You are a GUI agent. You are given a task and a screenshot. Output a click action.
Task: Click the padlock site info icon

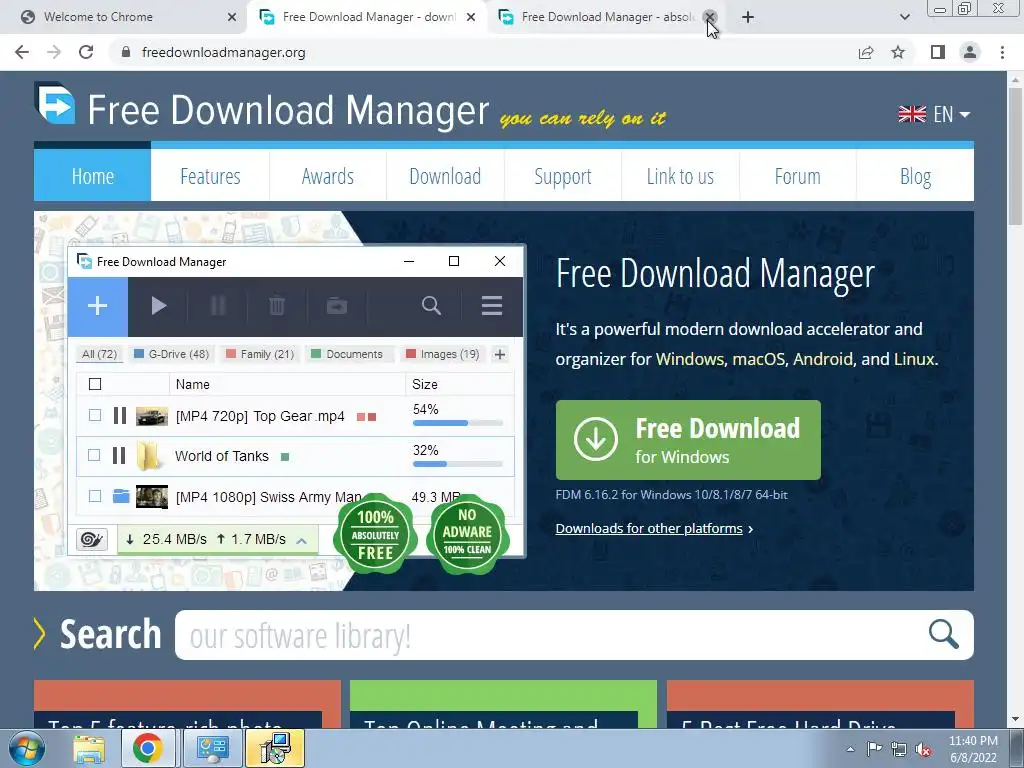coord(126,52)
